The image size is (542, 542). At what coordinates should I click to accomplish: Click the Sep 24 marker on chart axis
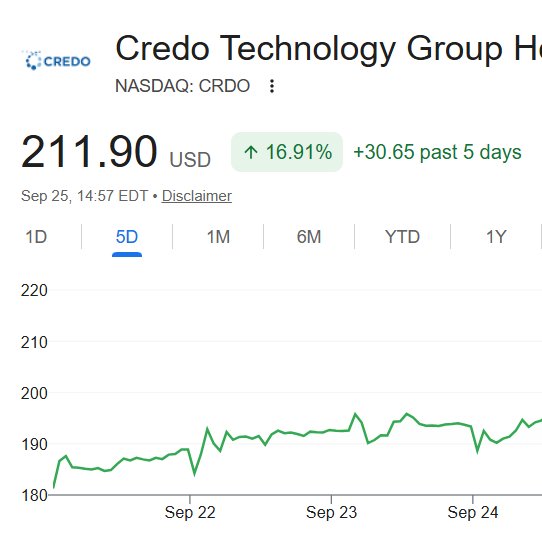point(473,512)
